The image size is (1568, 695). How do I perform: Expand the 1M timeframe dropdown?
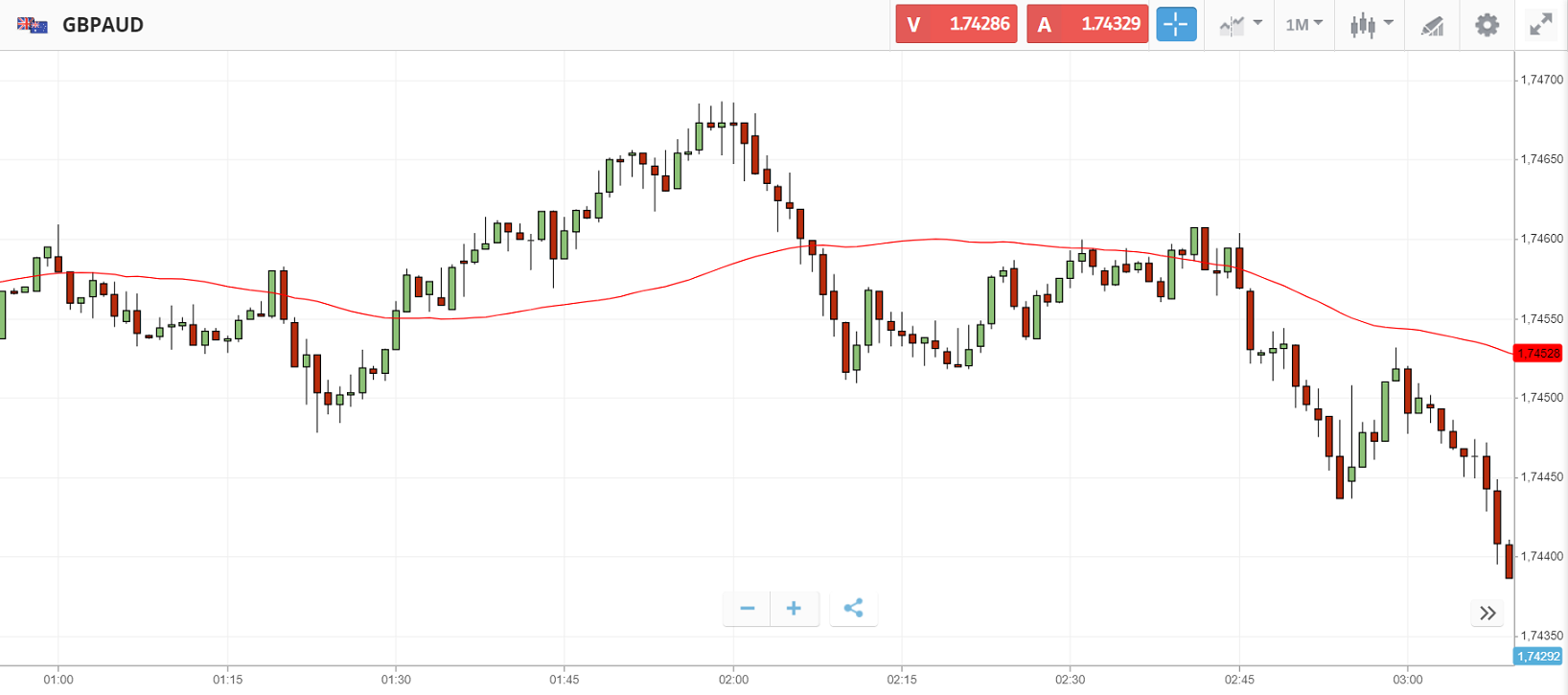pos(1303,25)
